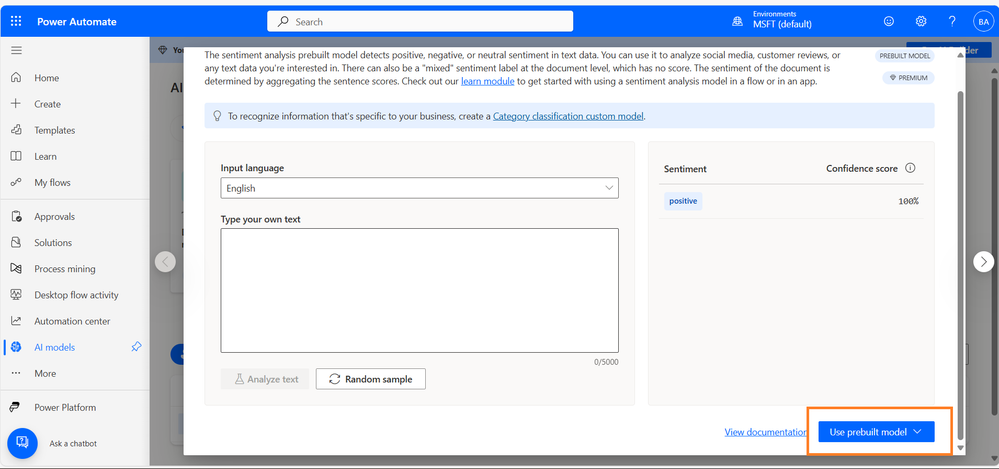Click the Environments globe icon
This screenshot has width=999, height=469.
click(738, 22)
